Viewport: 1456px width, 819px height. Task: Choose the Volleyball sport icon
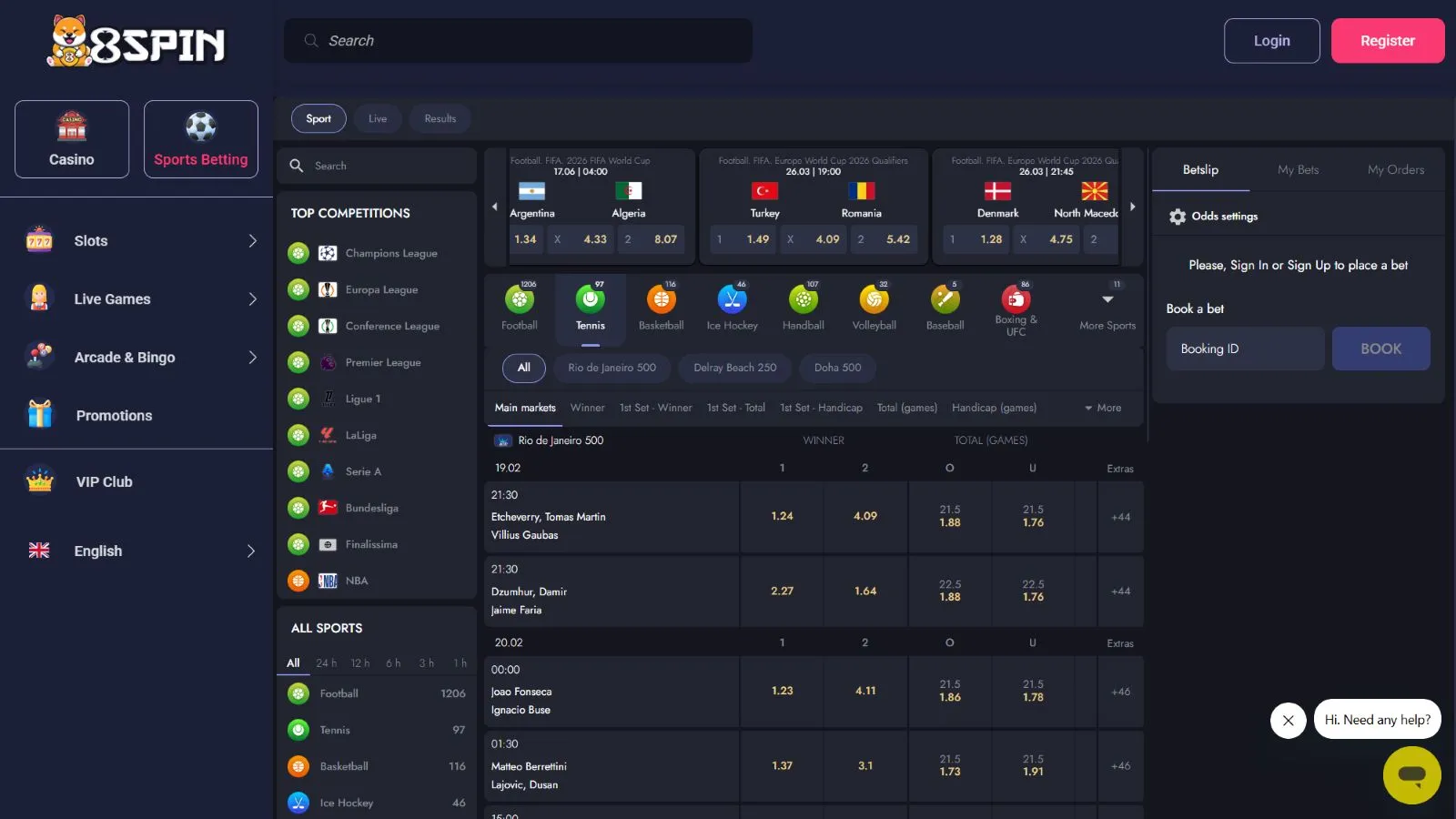874,300
